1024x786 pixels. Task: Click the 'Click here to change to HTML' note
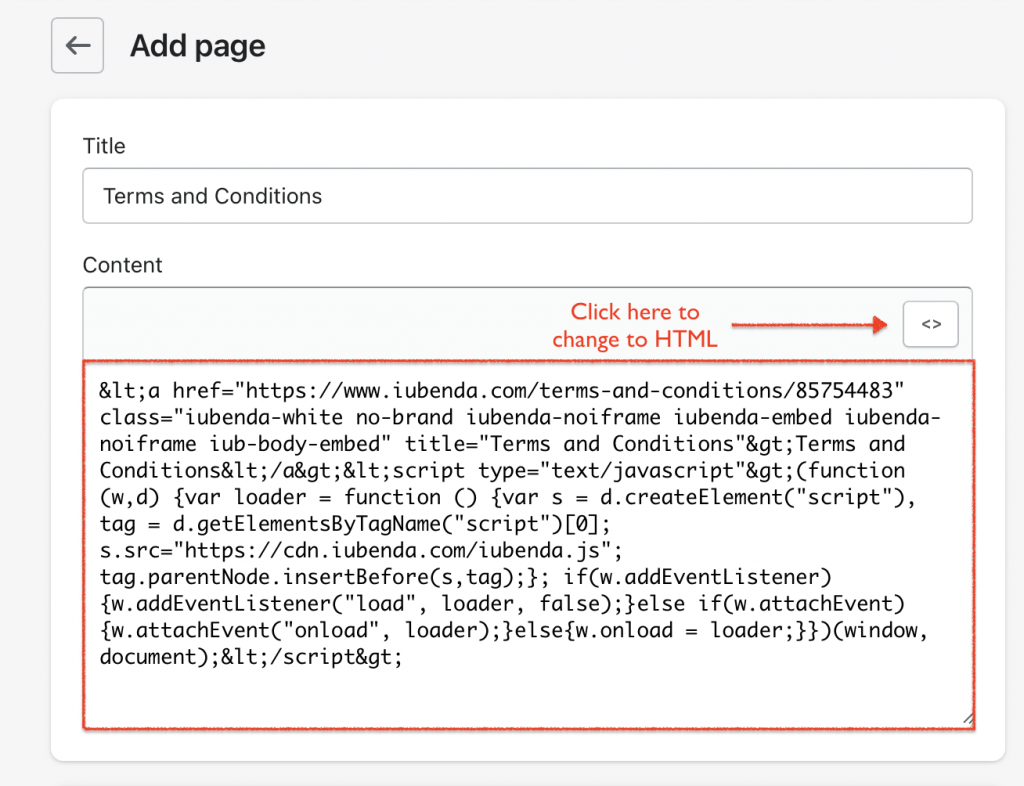pos(634,326)
